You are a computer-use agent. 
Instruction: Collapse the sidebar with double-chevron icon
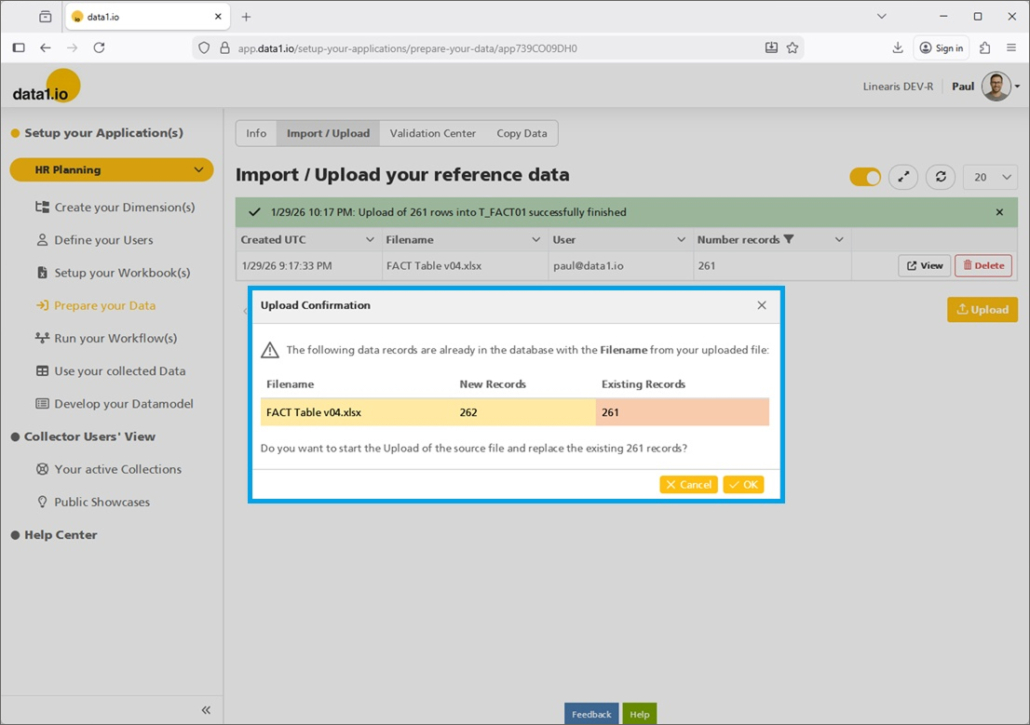206,710
